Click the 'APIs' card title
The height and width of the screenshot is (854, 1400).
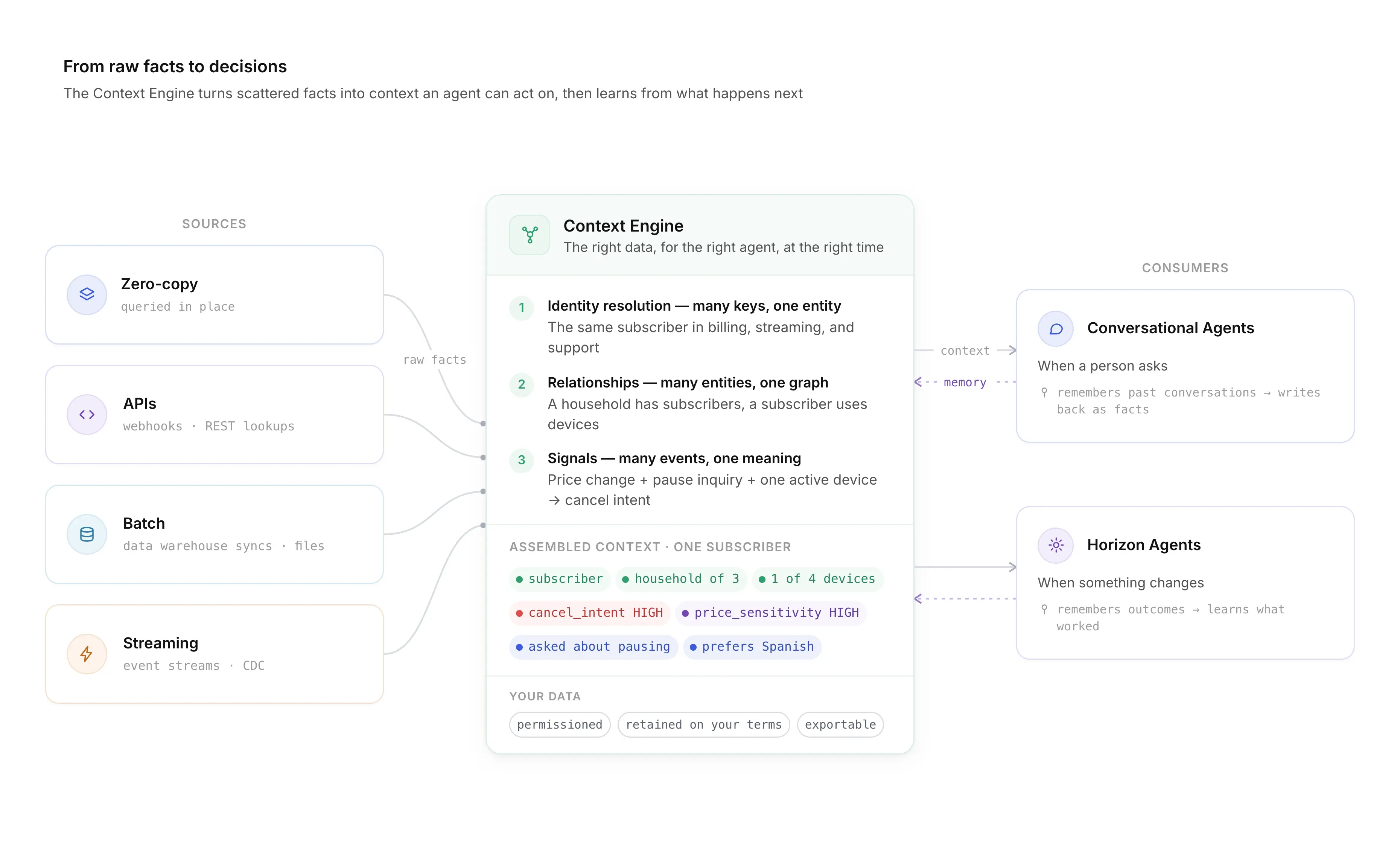point(140,404)
